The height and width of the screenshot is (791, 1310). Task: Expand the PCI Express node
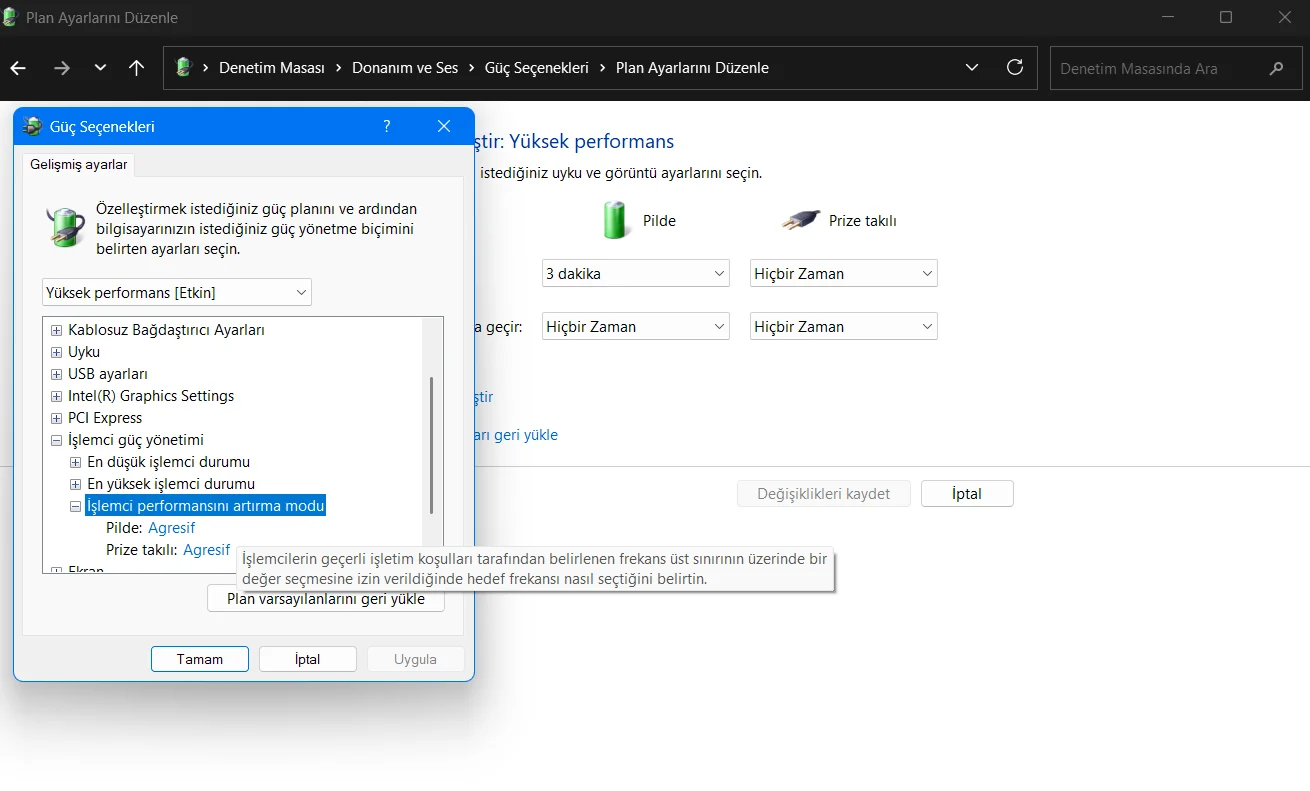coord(56,418)
